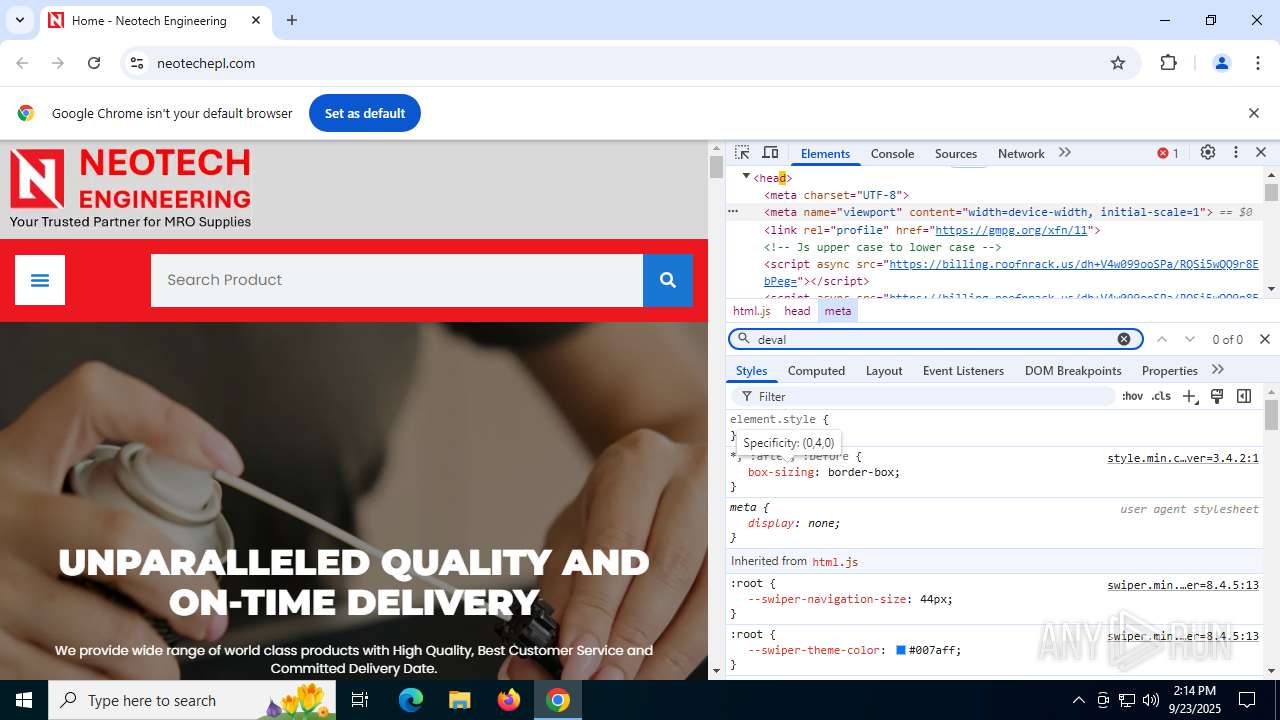Open the Event Listeners tab
This screenshot has width=1280, height=720.
click(x=963, y=370)
